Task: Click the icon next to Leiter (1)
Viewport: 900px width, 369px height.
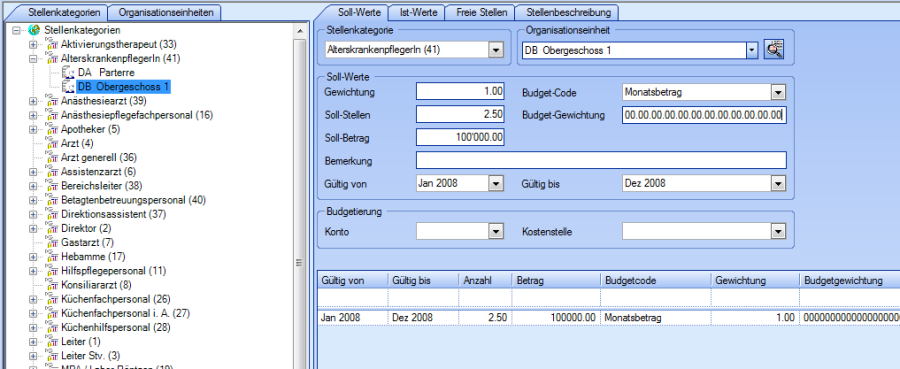Action: (x=52, y=342)
